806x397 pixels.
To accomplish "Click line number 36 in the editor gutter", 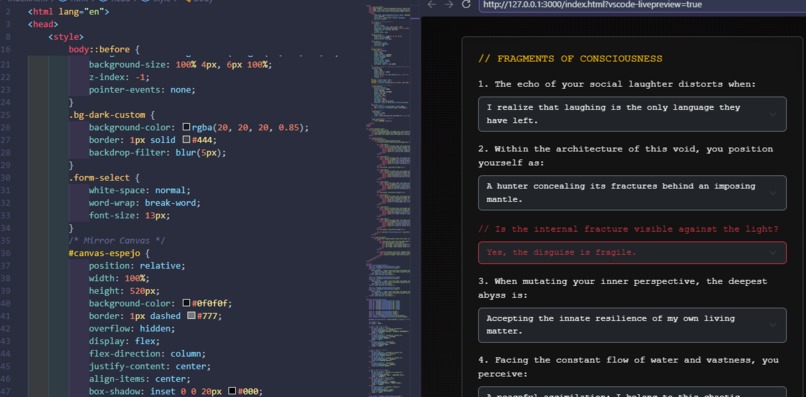I will pyautogui.click(x=6, y=253).
